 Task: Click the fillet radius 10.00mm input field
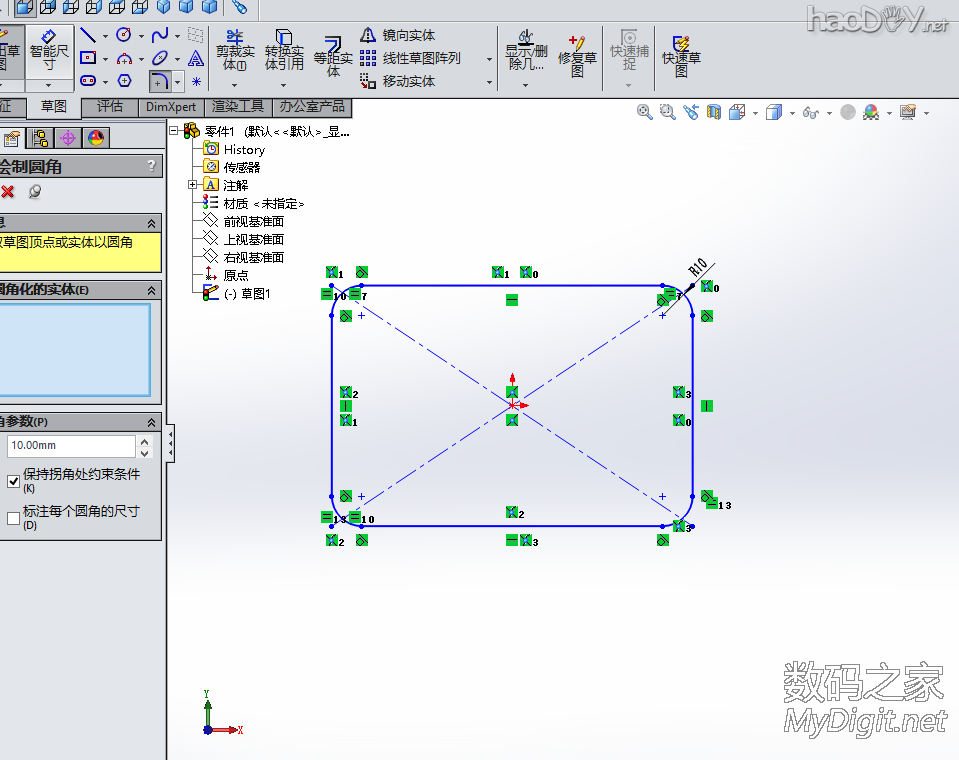tap(70, 446)
